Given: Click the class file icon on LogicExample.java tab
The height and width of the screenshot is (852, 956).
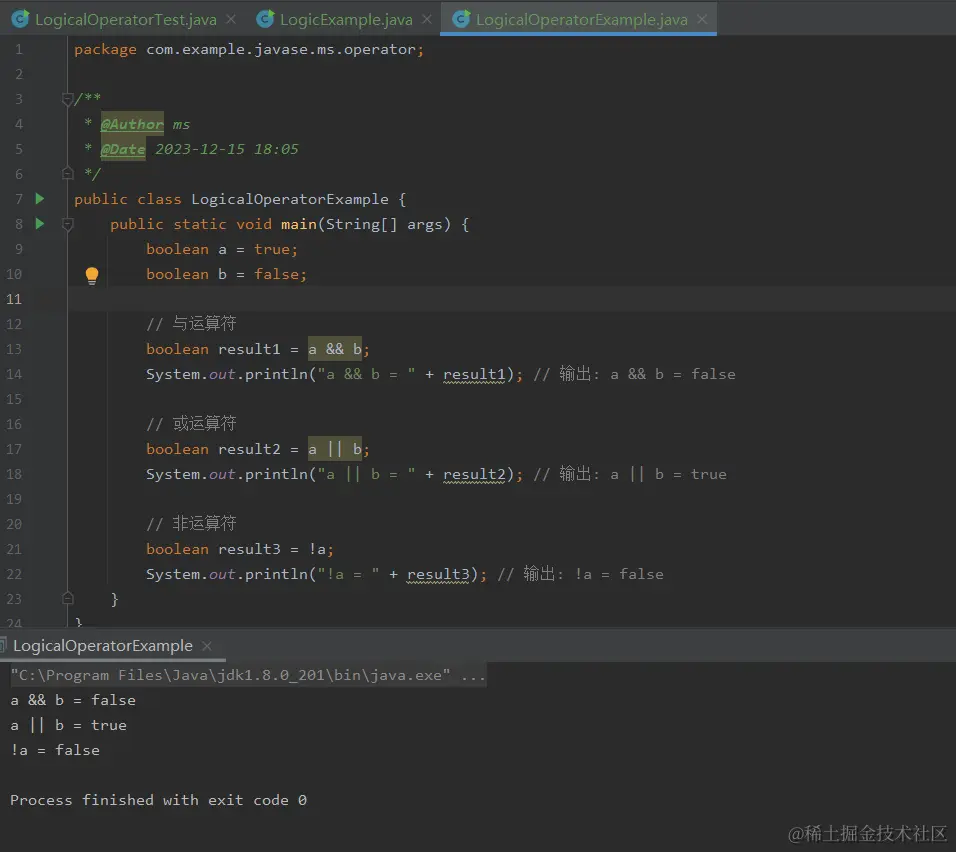Looking at the screenshot, I should pyautogui.click(x=265, y=19).
